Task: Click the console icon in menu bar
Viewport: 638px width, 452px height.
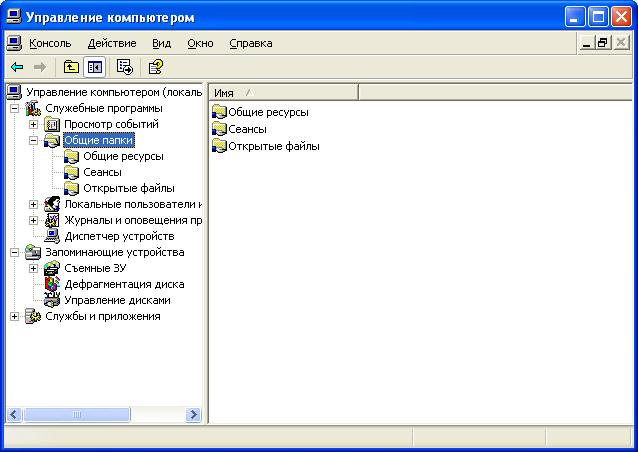Action: click(13, 43)
